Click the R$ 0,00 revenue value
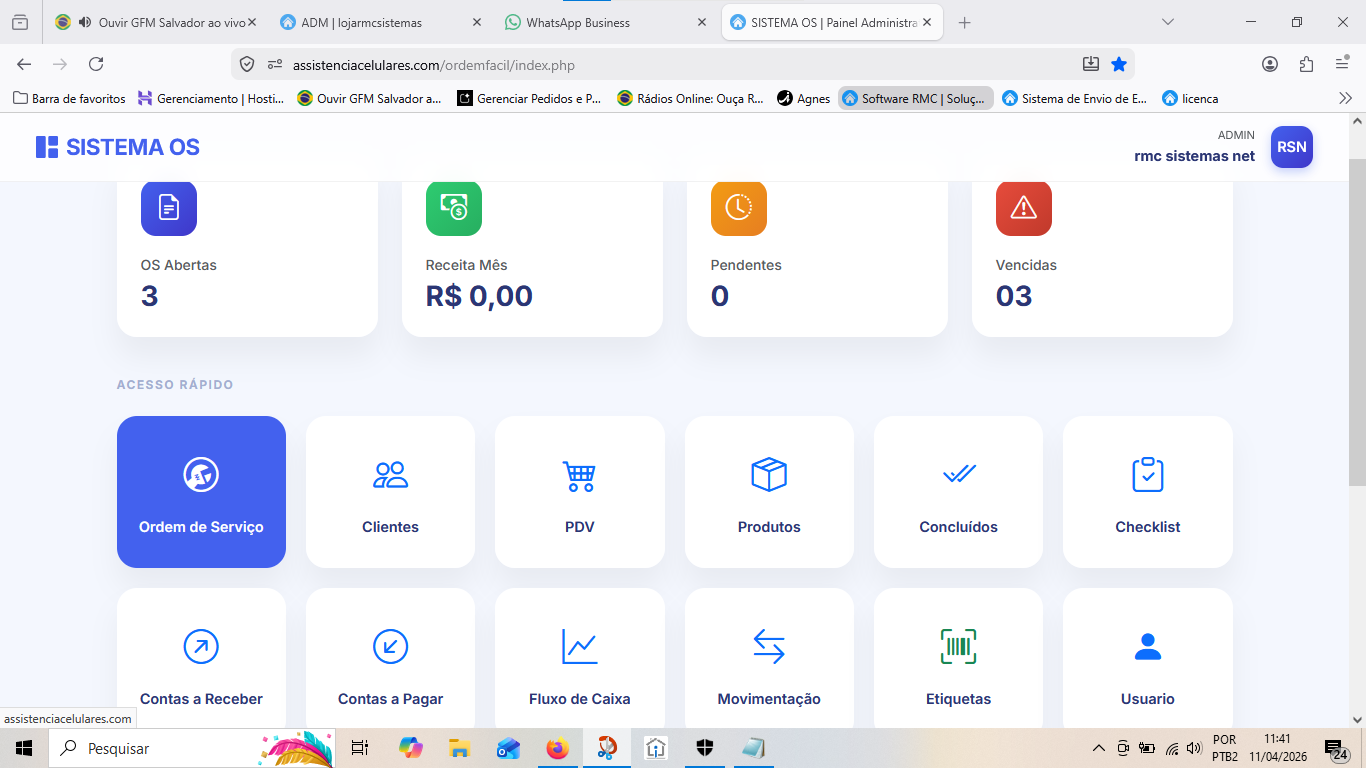This screenshot has height=768, width=1366. [x=479, y=296]
